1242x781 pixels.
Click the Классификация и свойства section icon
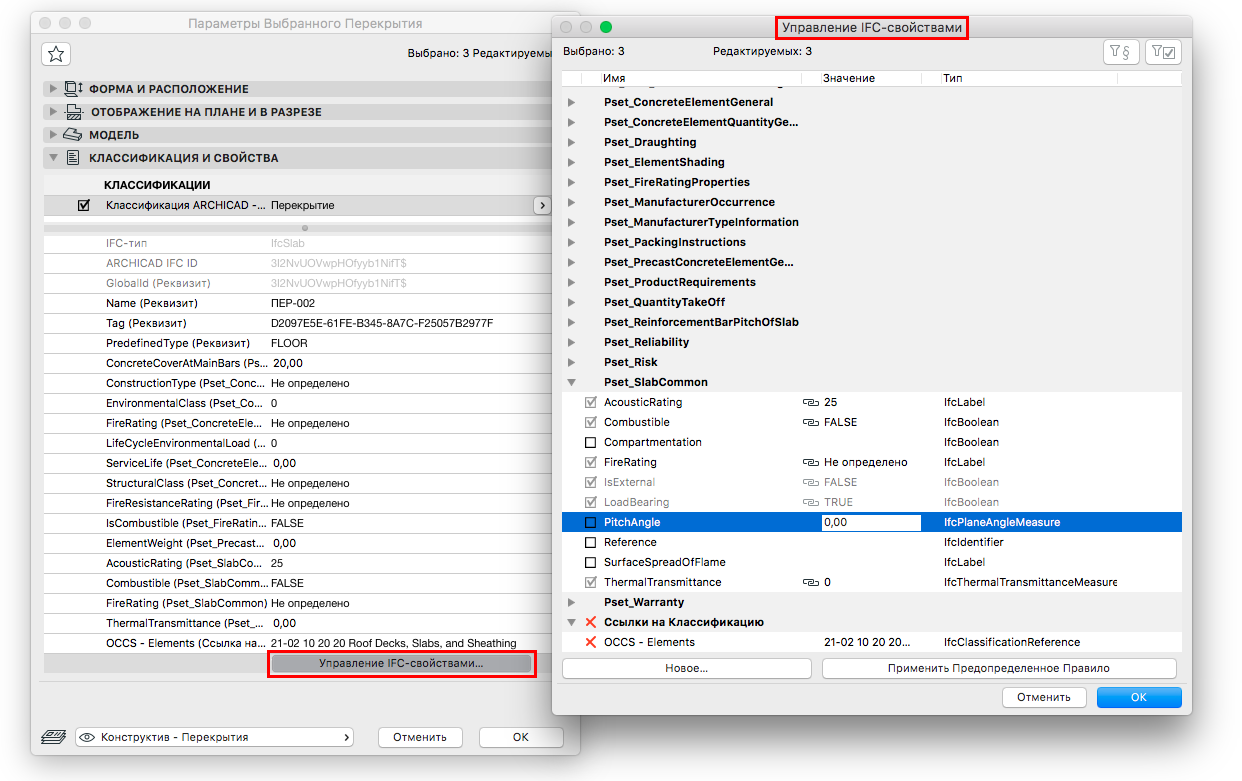click(73, 158)
